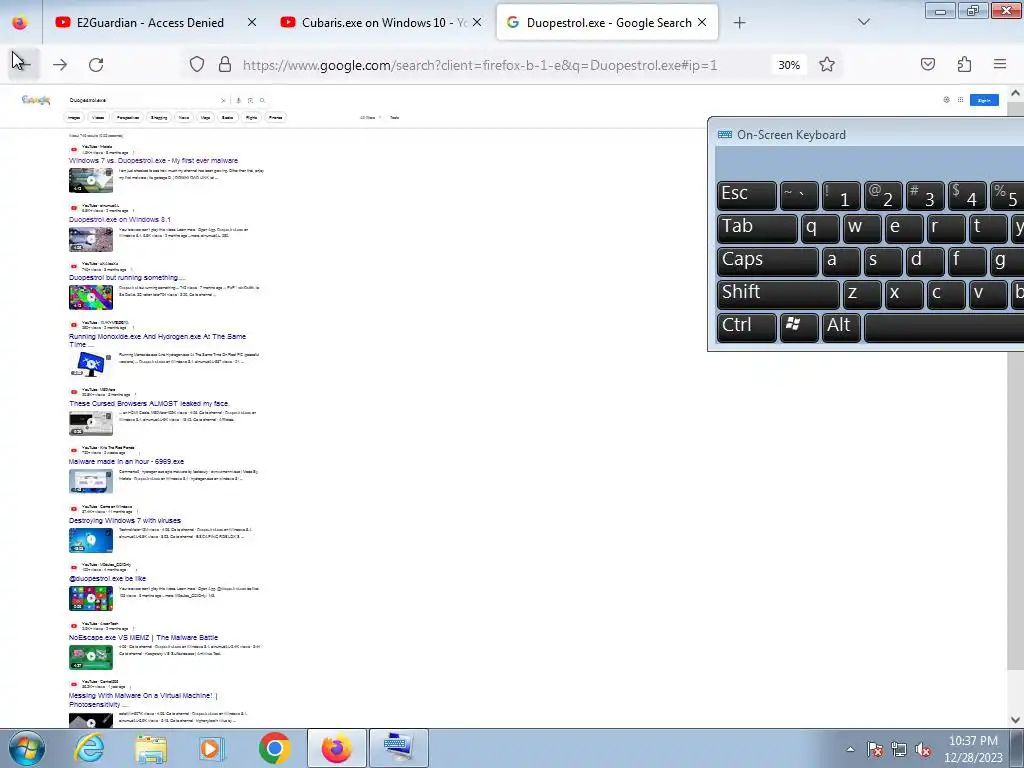The image size is (1024, 768).
Task: Open NoEscape.exe VS MEMZ result link
Action: pos(144,637)
